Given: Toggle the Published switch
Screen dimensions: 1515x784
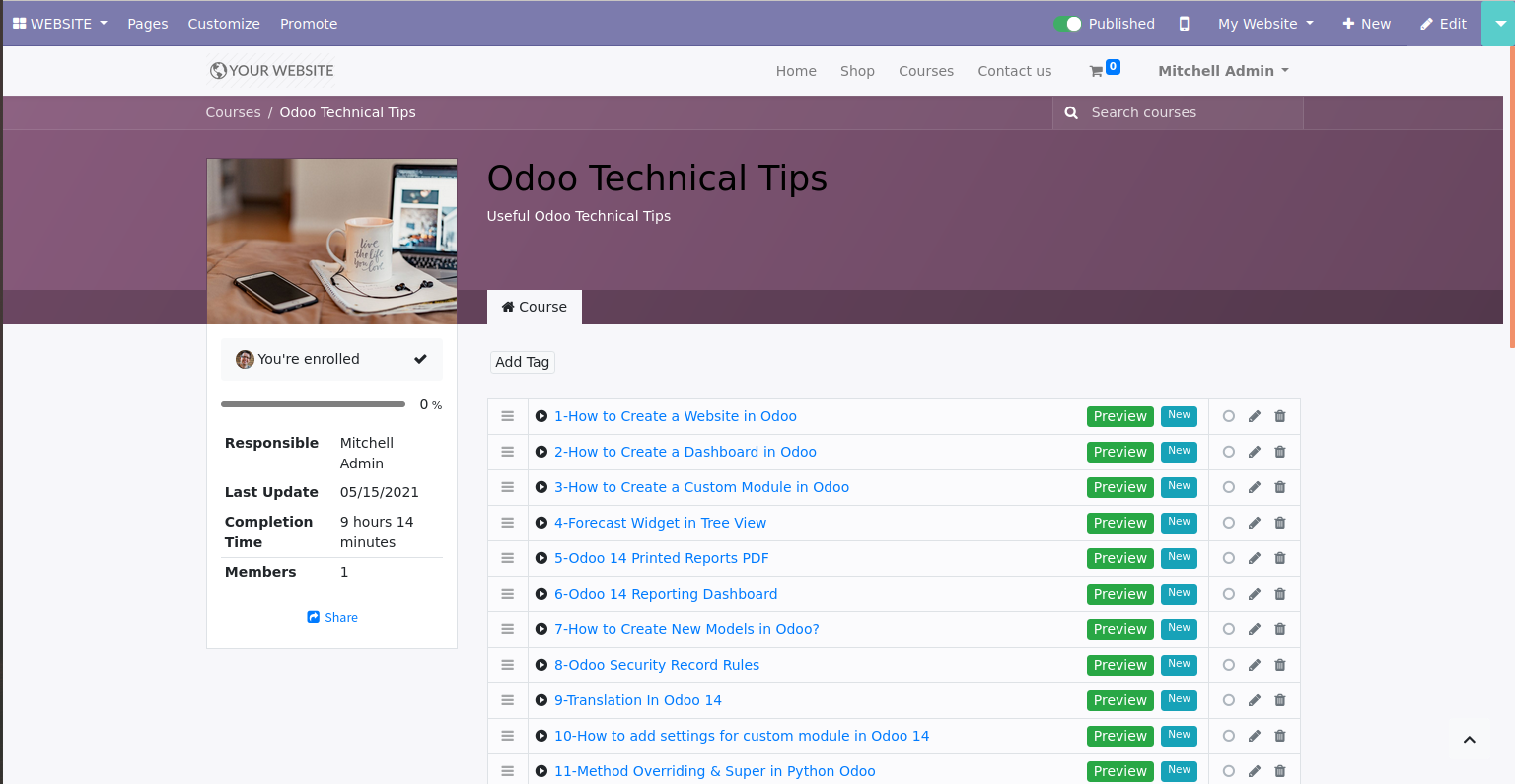Looking at the screenshot, I should tap(1067, 24).
